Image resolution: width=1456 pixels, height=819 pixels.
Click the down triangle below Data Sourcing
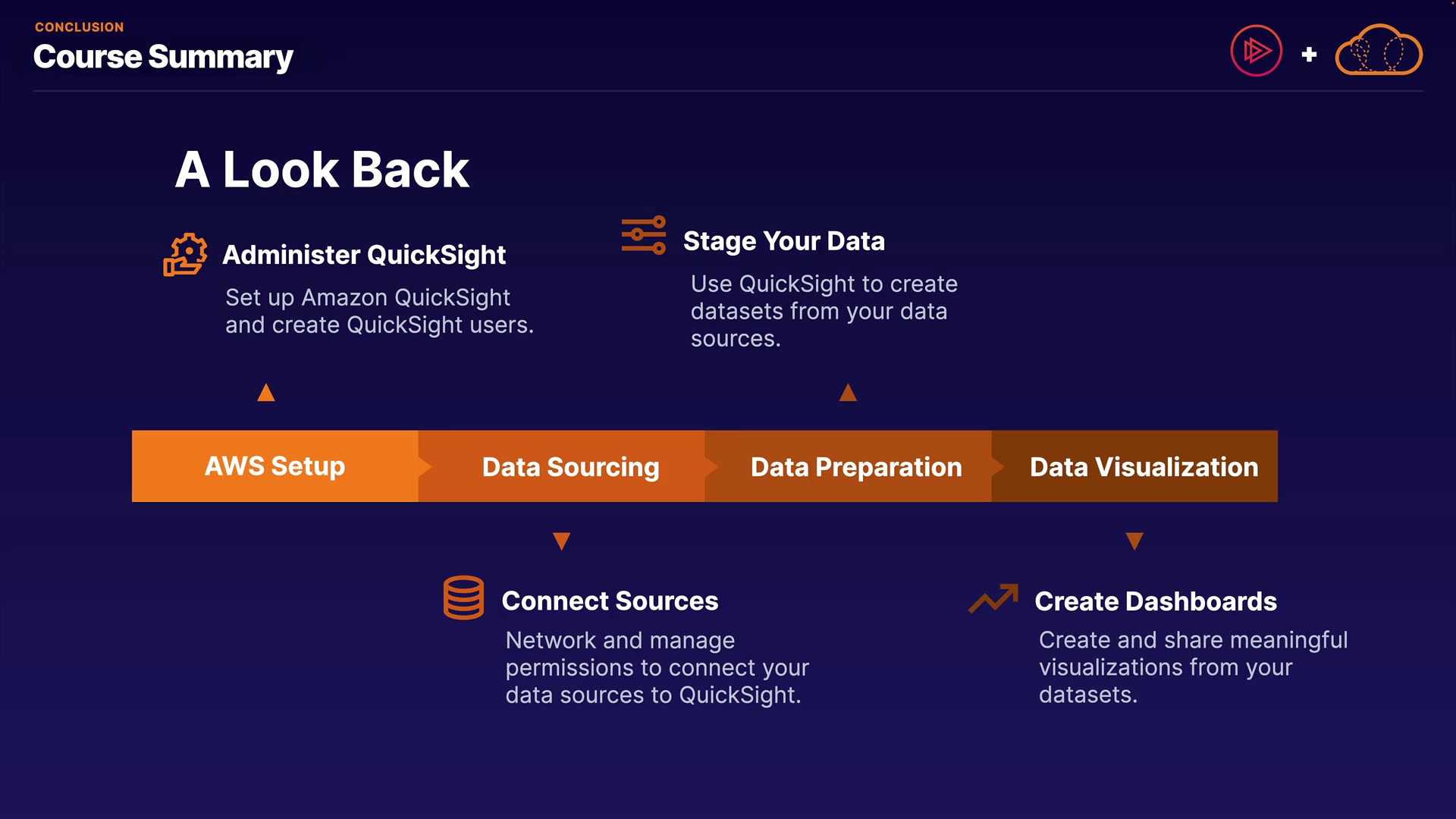pyautogui.click(x=561, y=541)
